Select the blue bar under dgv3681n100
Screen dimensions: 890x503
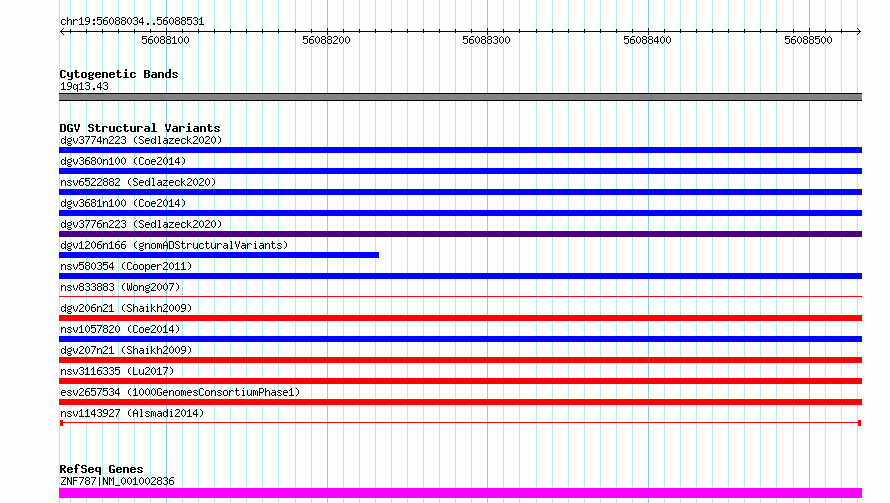point(460,213)
